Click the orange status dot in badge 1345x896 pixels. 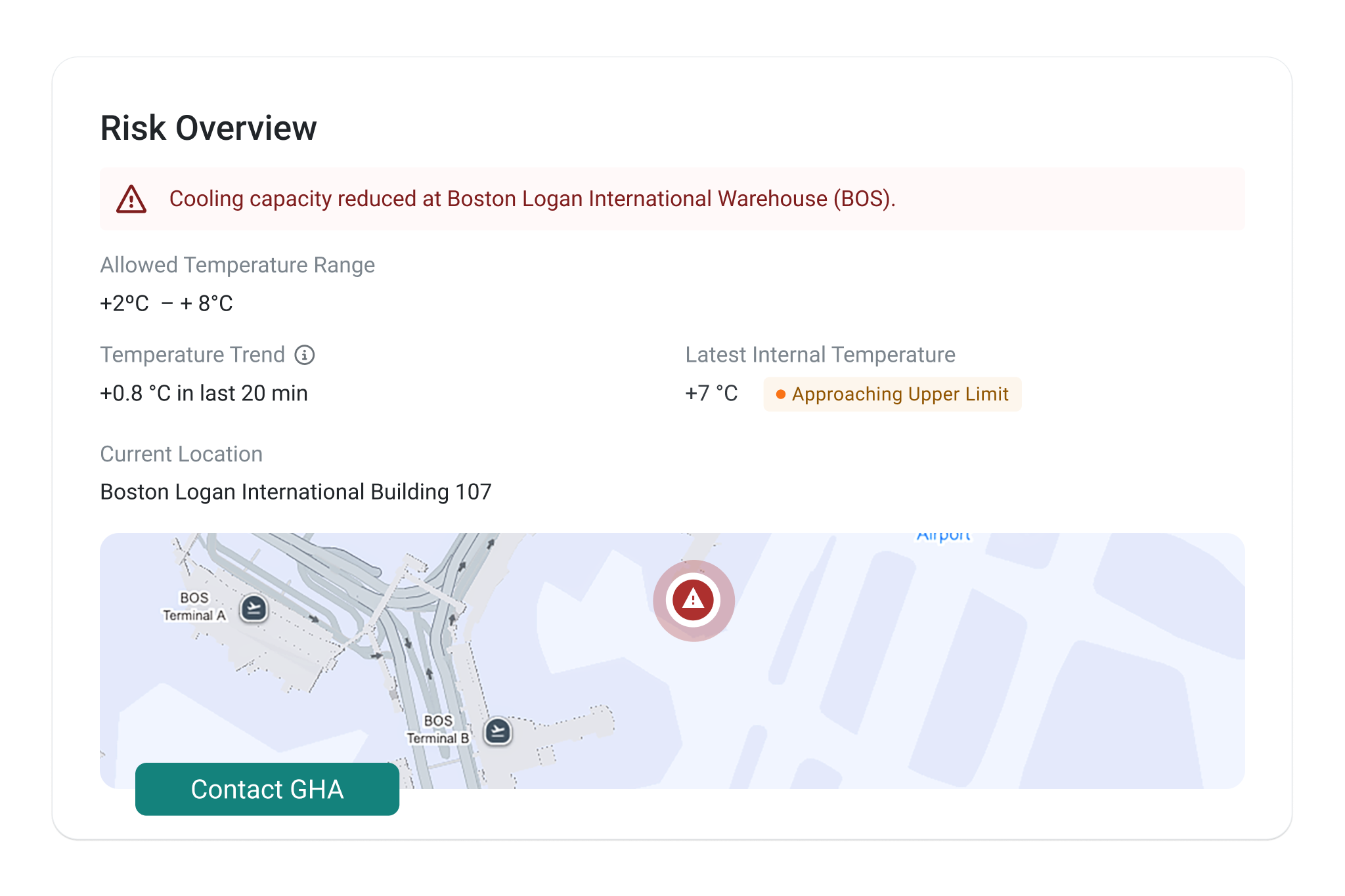coord(780,395)
